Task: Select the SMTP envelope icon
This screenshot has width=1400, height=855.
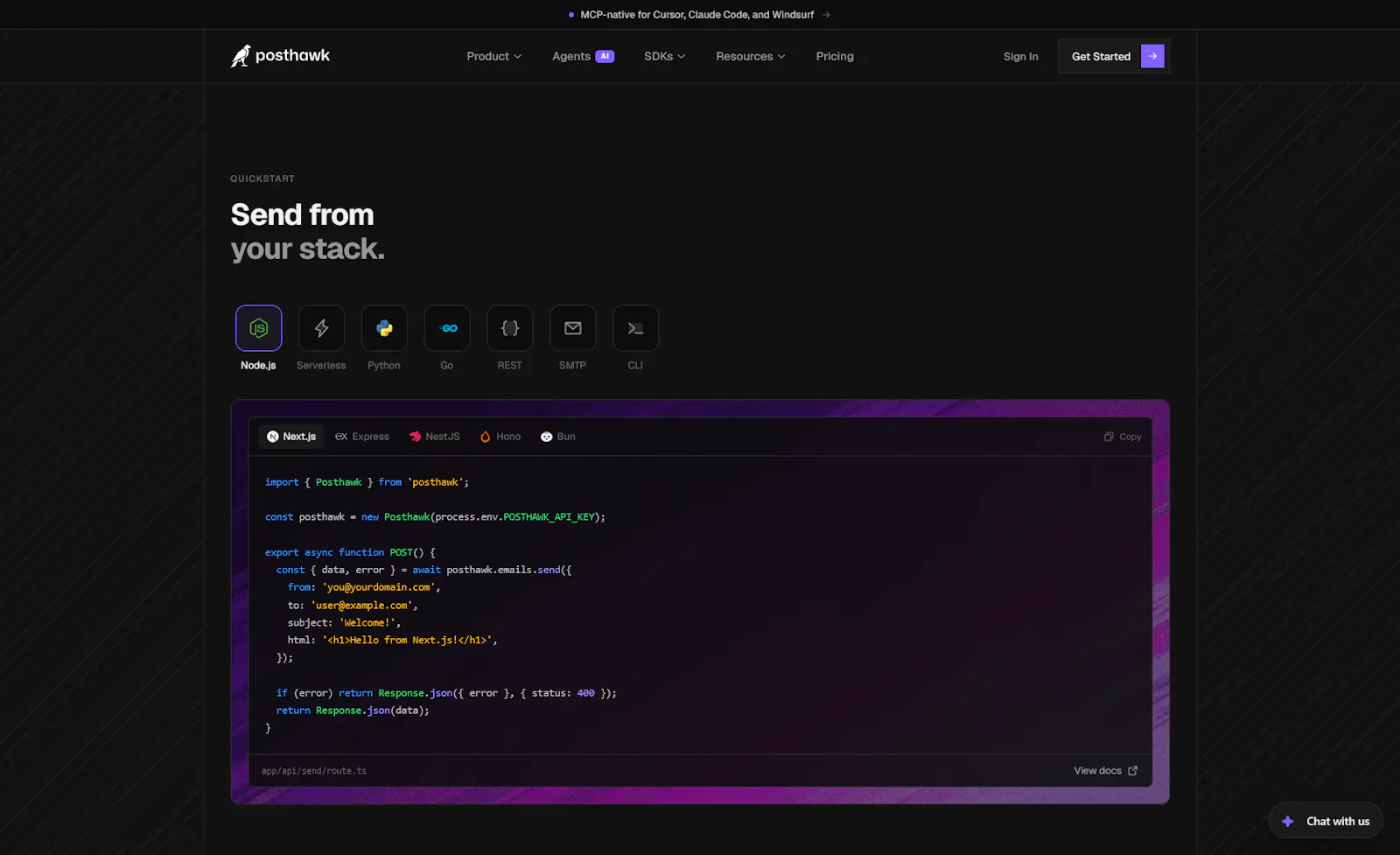Action: coord(573,328)
